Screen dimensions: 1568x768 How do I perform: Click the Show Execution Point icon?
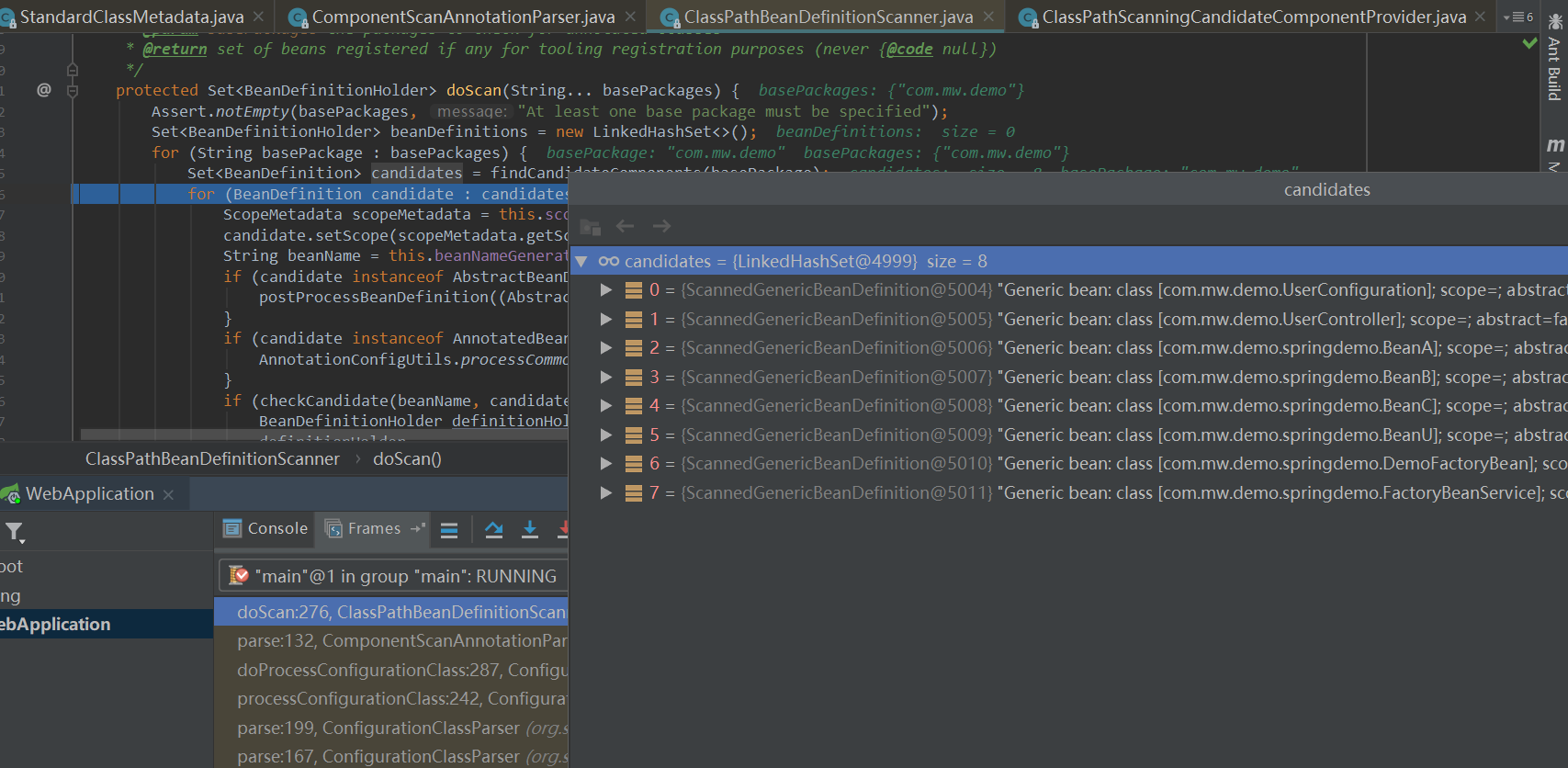[449, 529]
